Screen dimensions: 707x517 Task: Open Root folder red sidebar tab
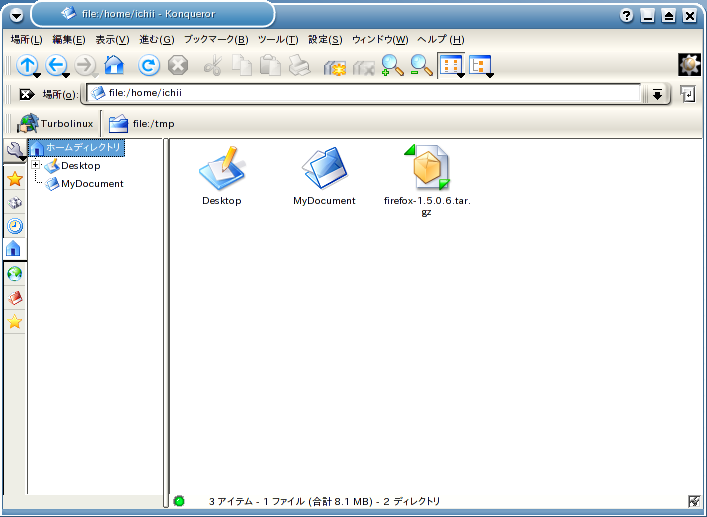15,297
